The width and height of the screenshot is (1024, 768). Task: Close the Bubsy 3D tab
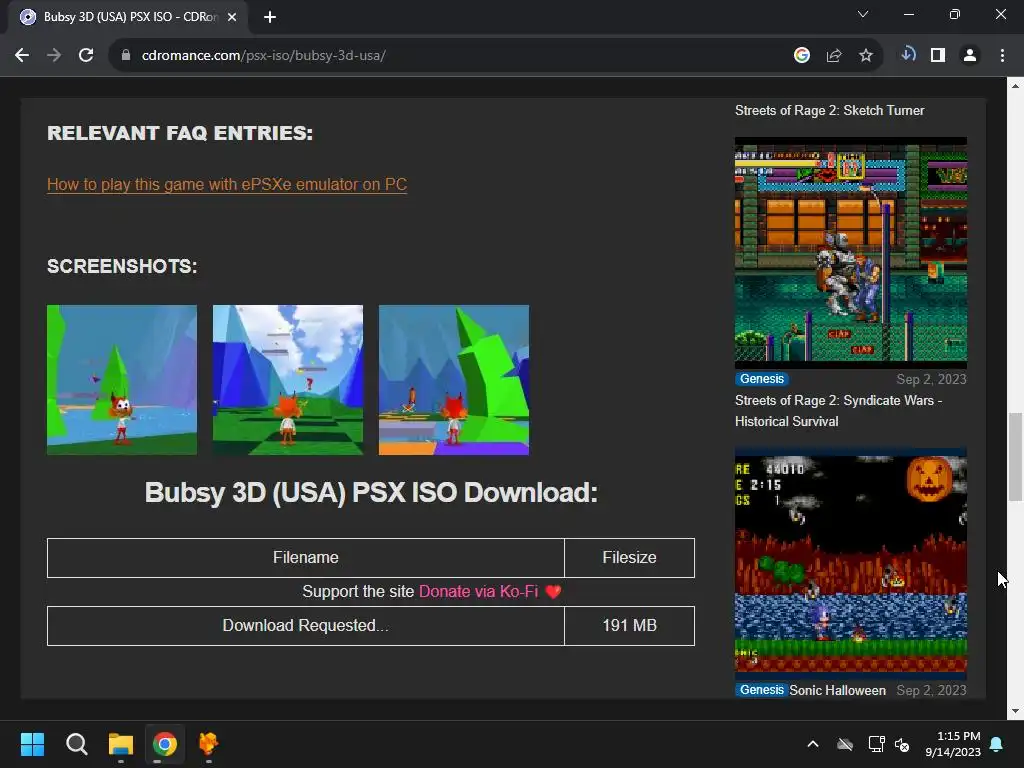click(232, 17)
